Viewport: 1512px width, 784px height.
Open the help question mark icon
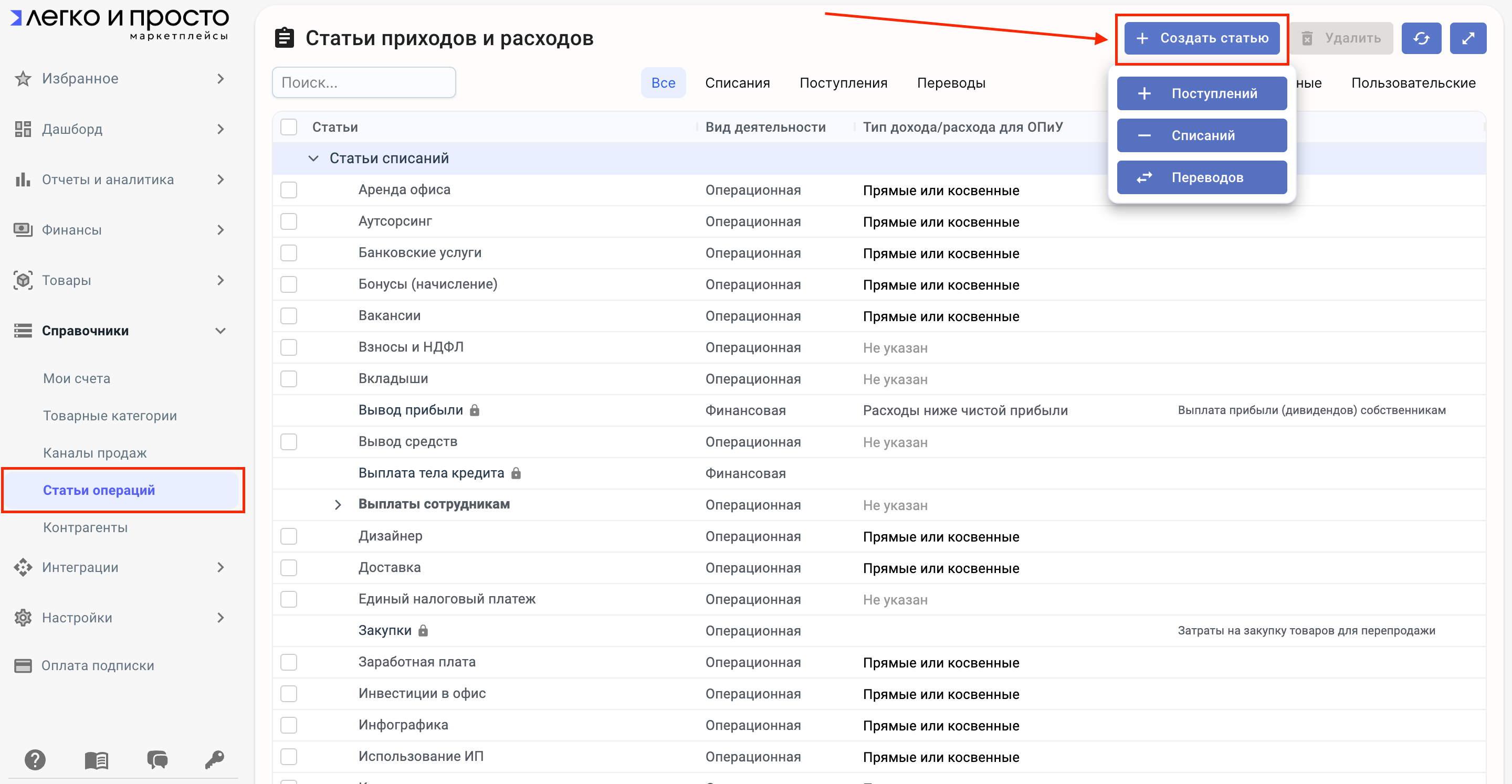coord(35,760)
